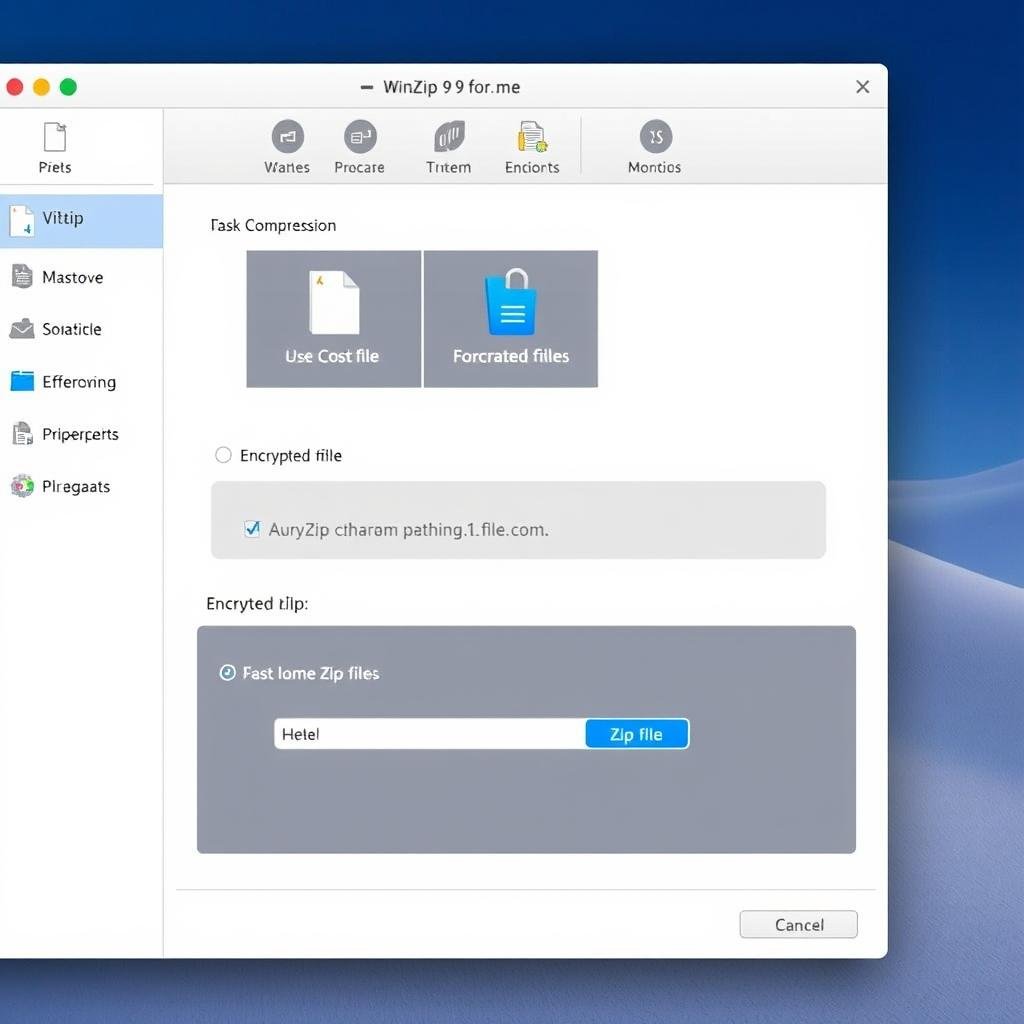This screenshot has width=1024, height=1024.
Task: Close the dialog with the X
Action: coord(863,87)
